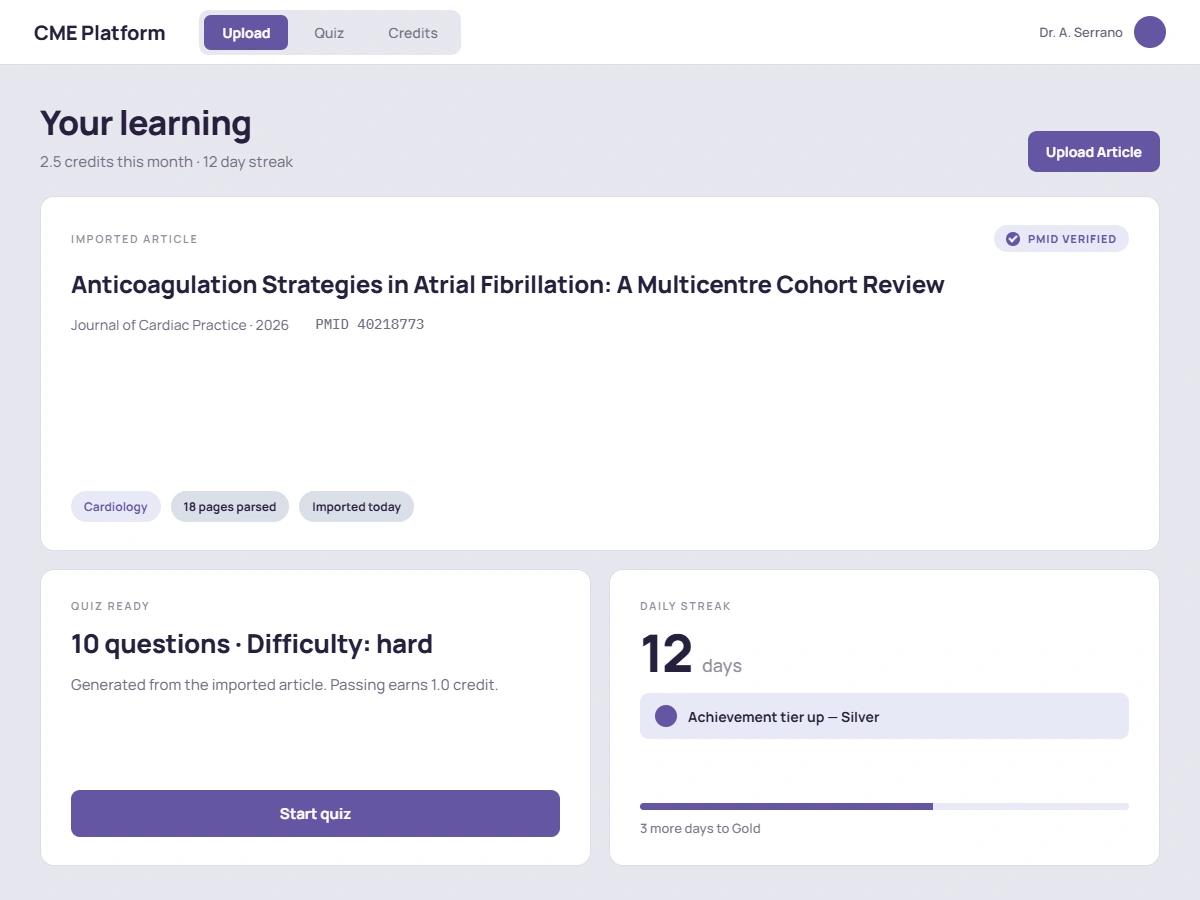The width and height of the screenshot is (1200, 900).
Task: Start the quiz
Action: click(315, 814)
